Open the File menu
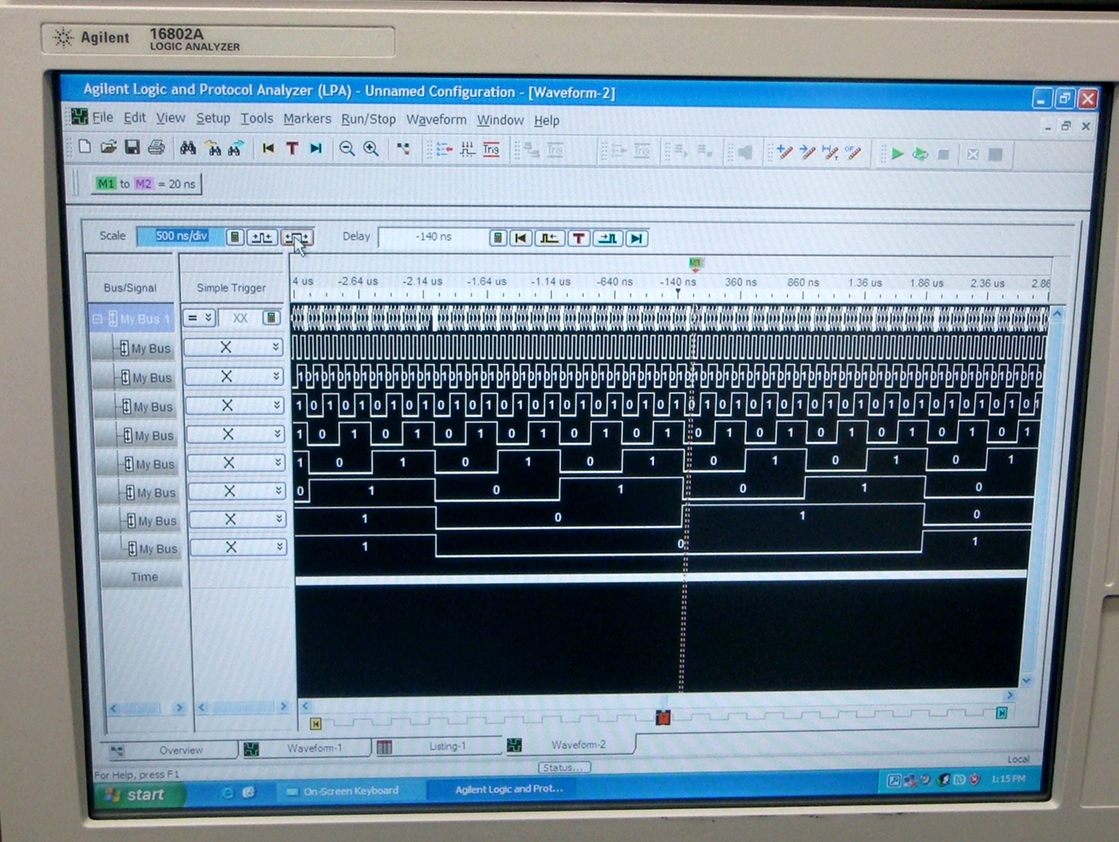Screen dimensions: 1119x842 (x=102, y=117)
